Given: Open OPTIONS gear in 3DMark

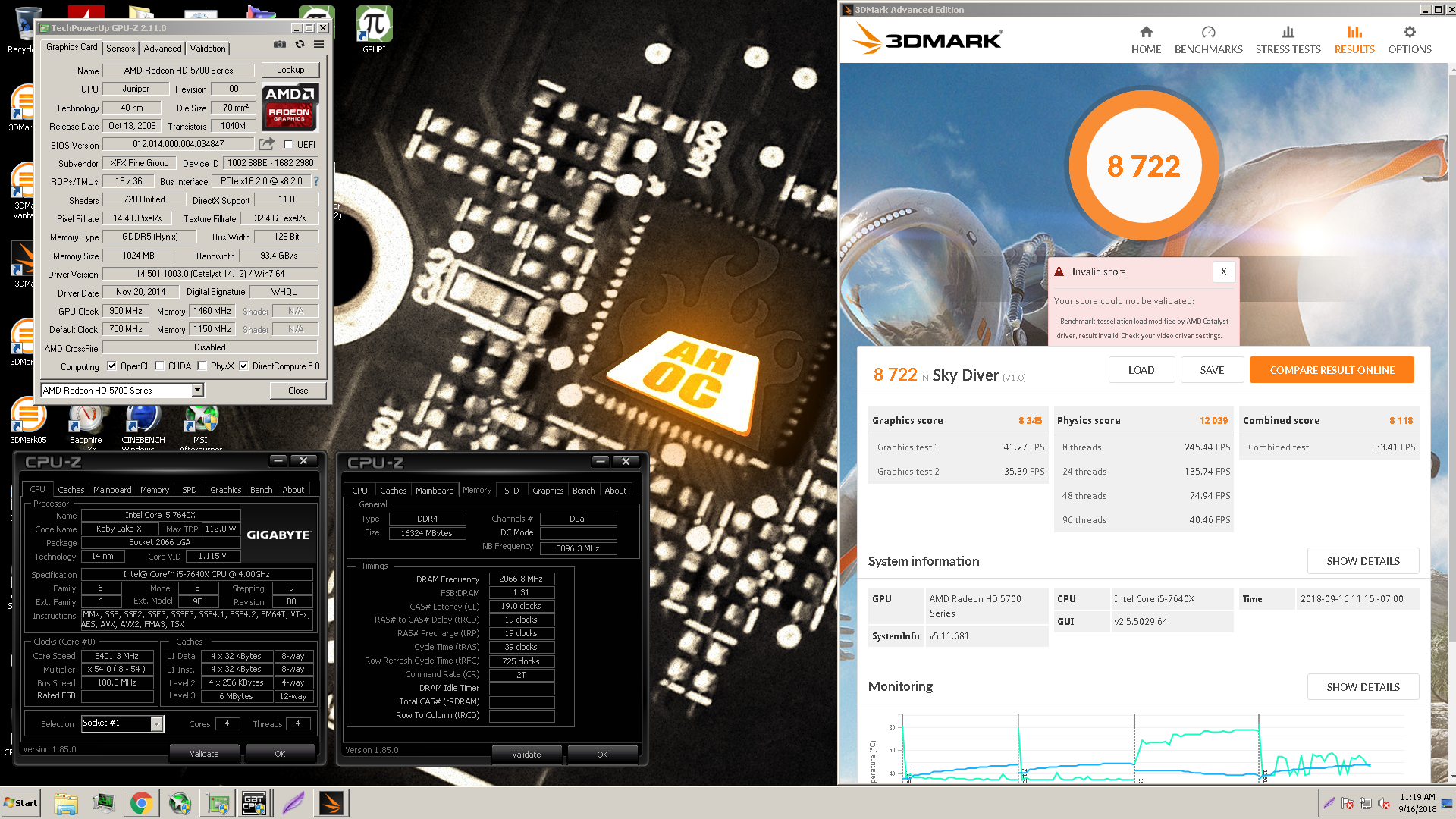Looking at the screenshot, I should click(x=1410, y=40).
